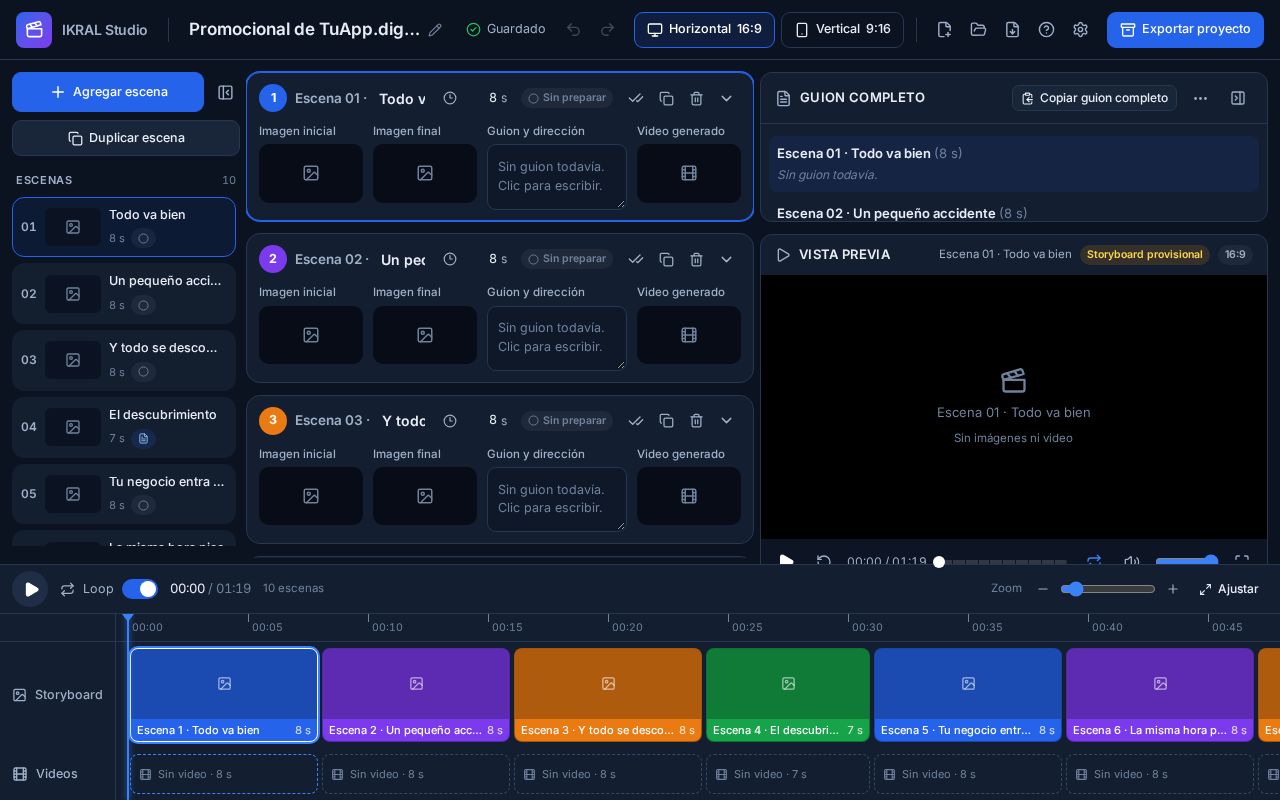Screen dimensions: 1280x800
Task: Zoom out the timeline with the minus icon
Action: coord(1043,589)
